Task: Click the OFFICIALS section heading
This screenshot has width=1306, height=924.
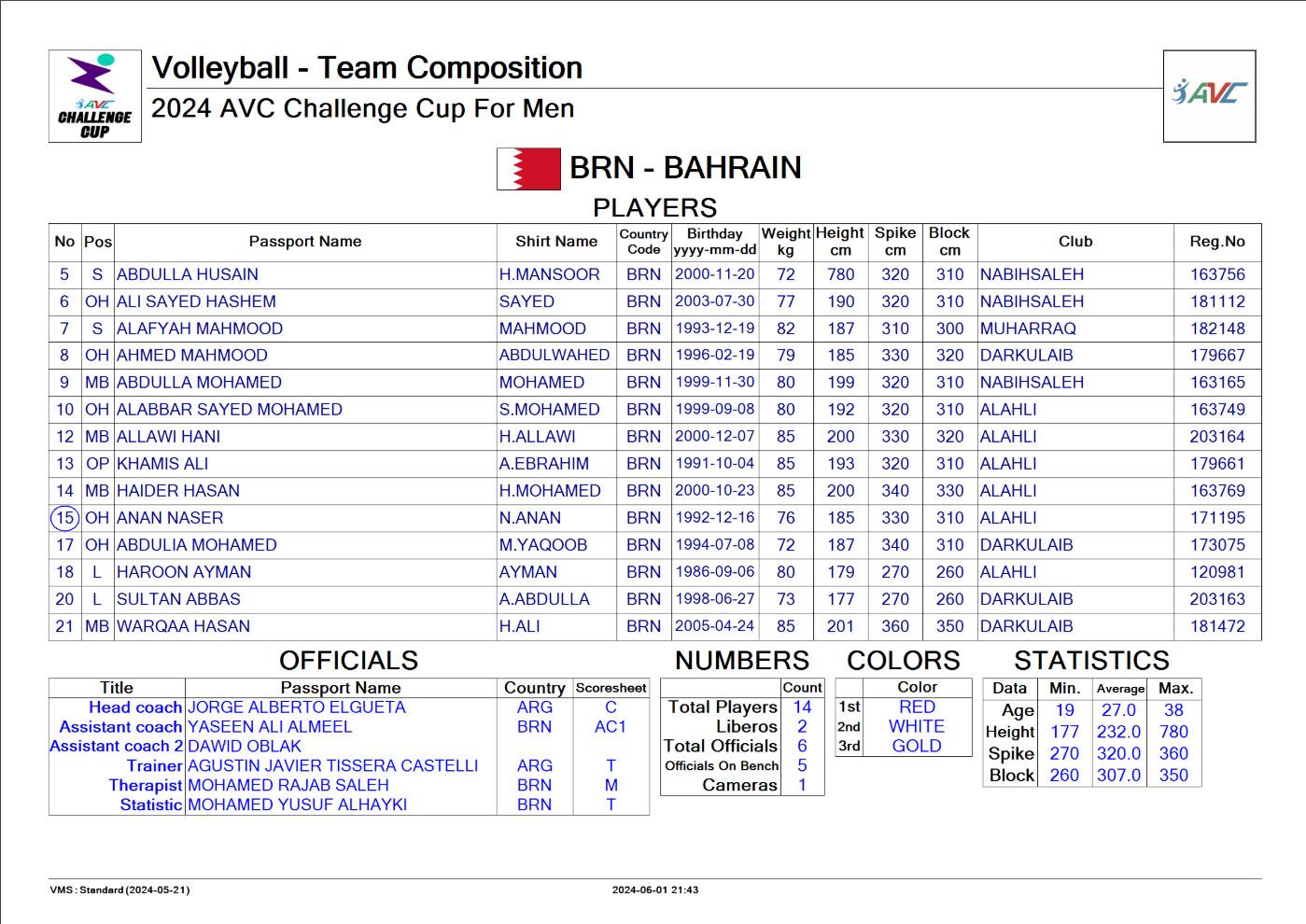Action: tap(348, 661)
